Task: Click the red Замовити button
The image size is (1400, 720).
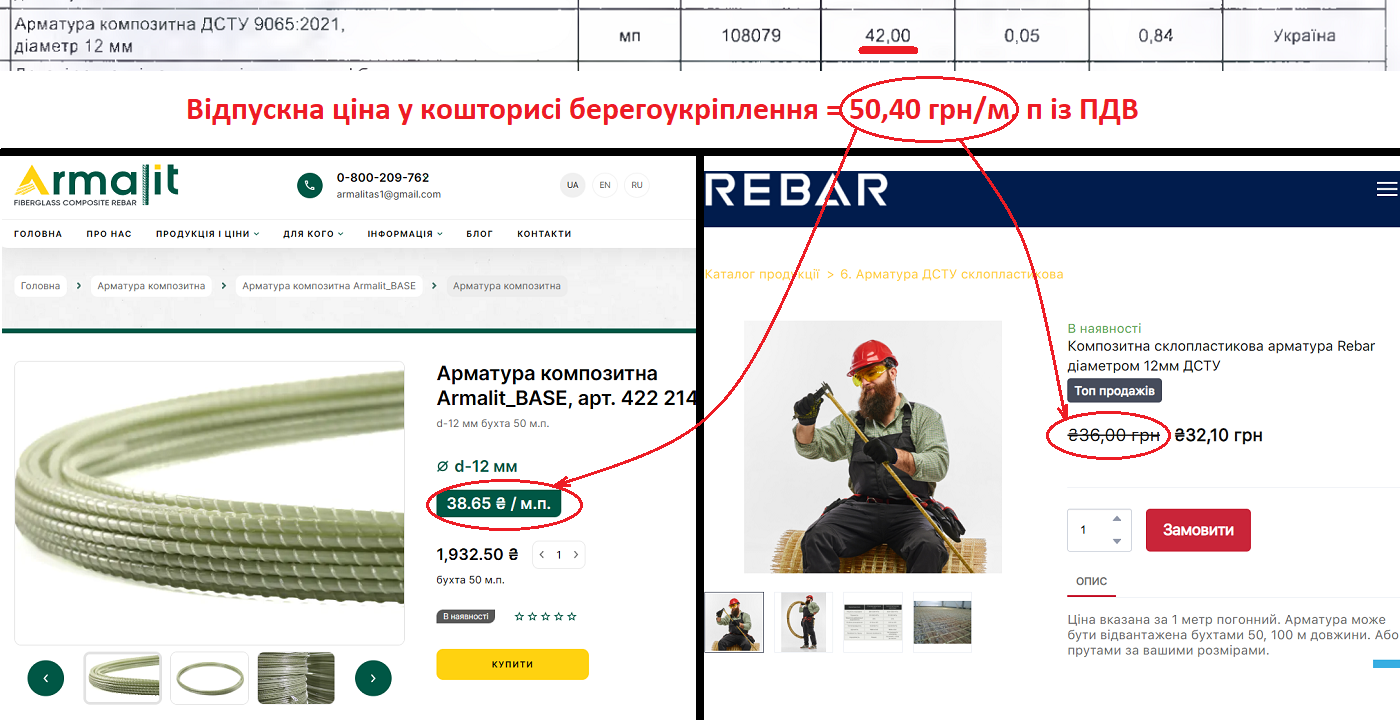Action: point(1198,530)
